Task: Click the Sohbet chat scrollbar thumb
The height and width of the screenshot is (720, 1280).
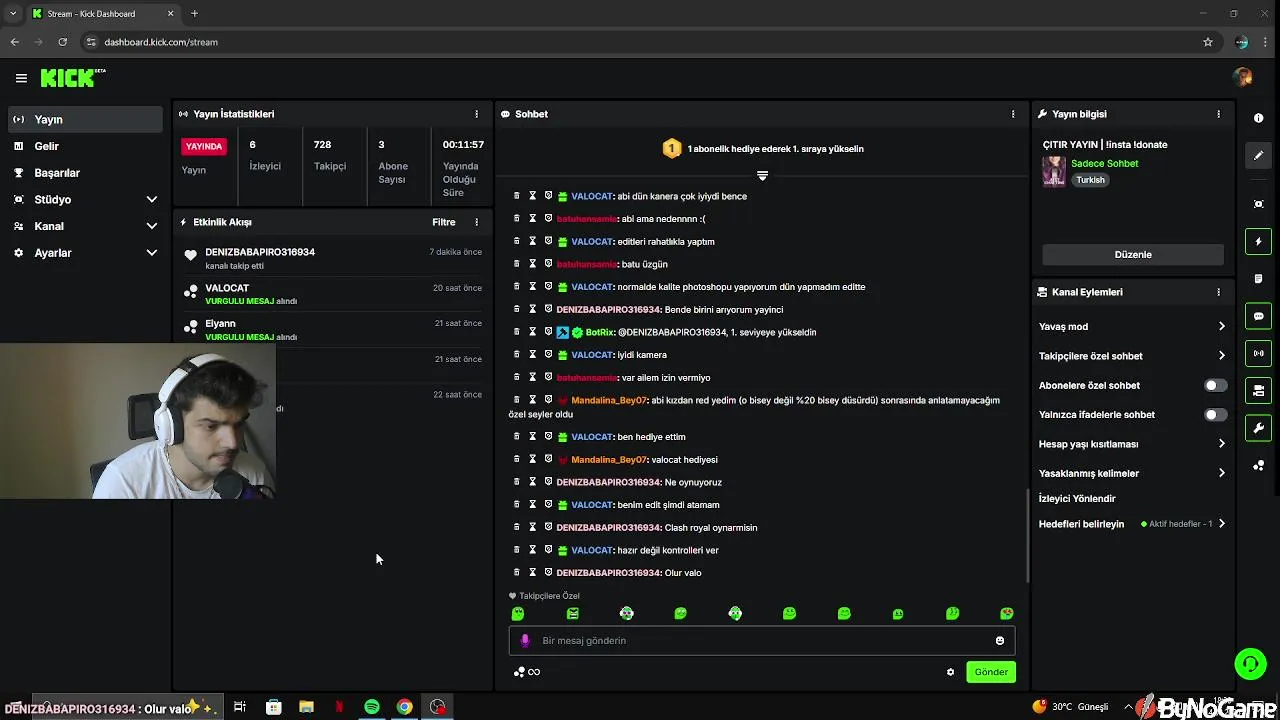Action: click(x=1027, y=537)
